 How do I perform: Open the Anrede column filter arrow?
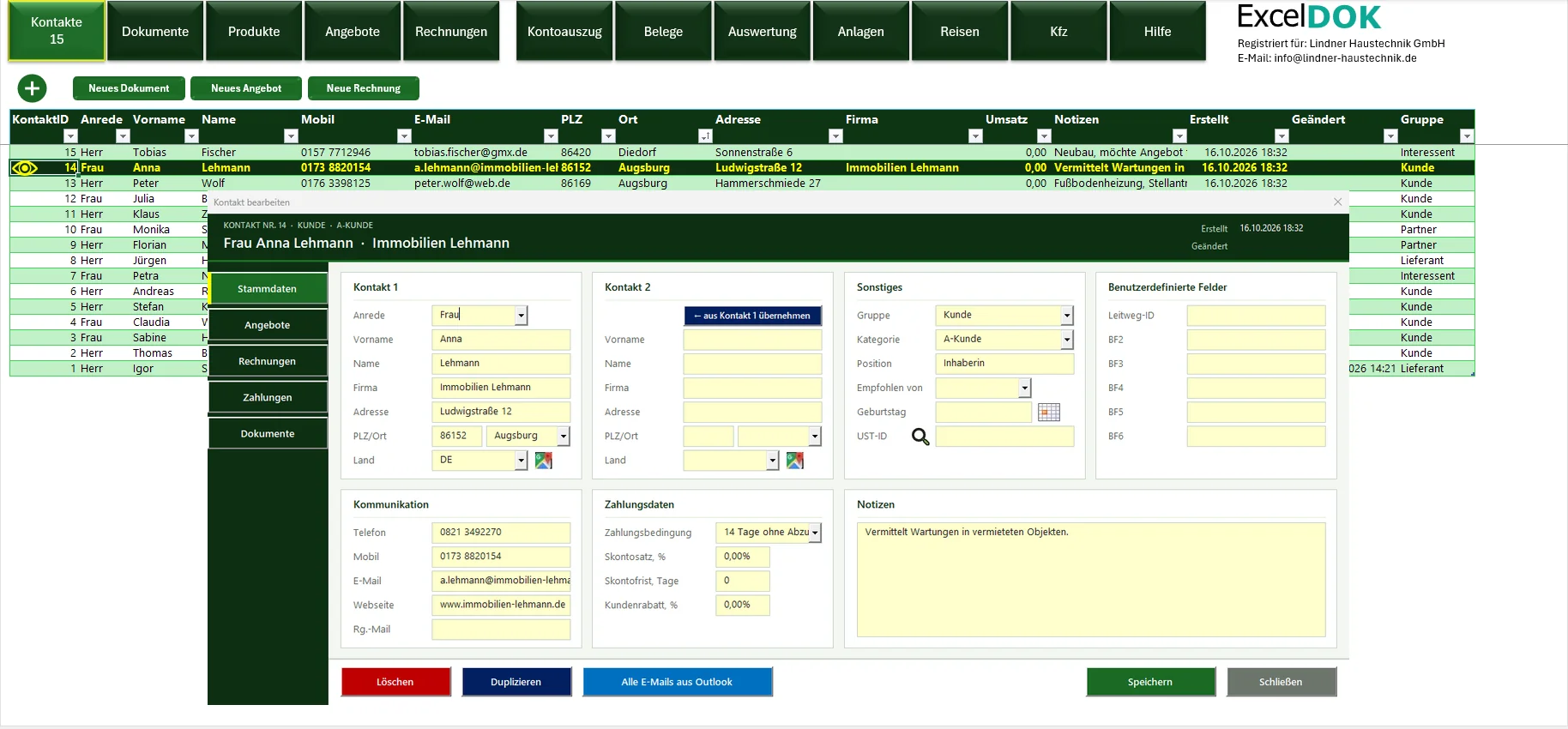pos(123,136)
